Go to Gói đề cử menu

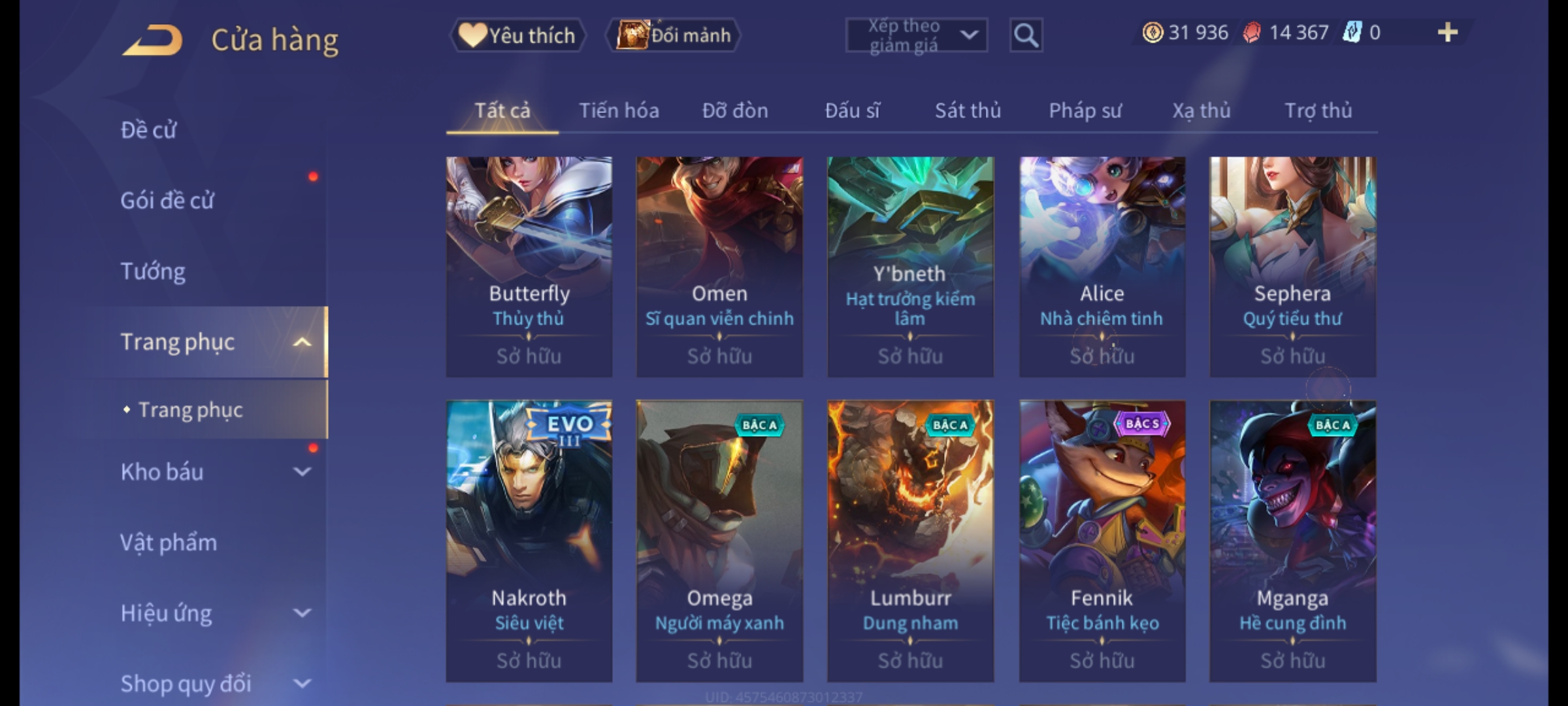pos(167,200)
